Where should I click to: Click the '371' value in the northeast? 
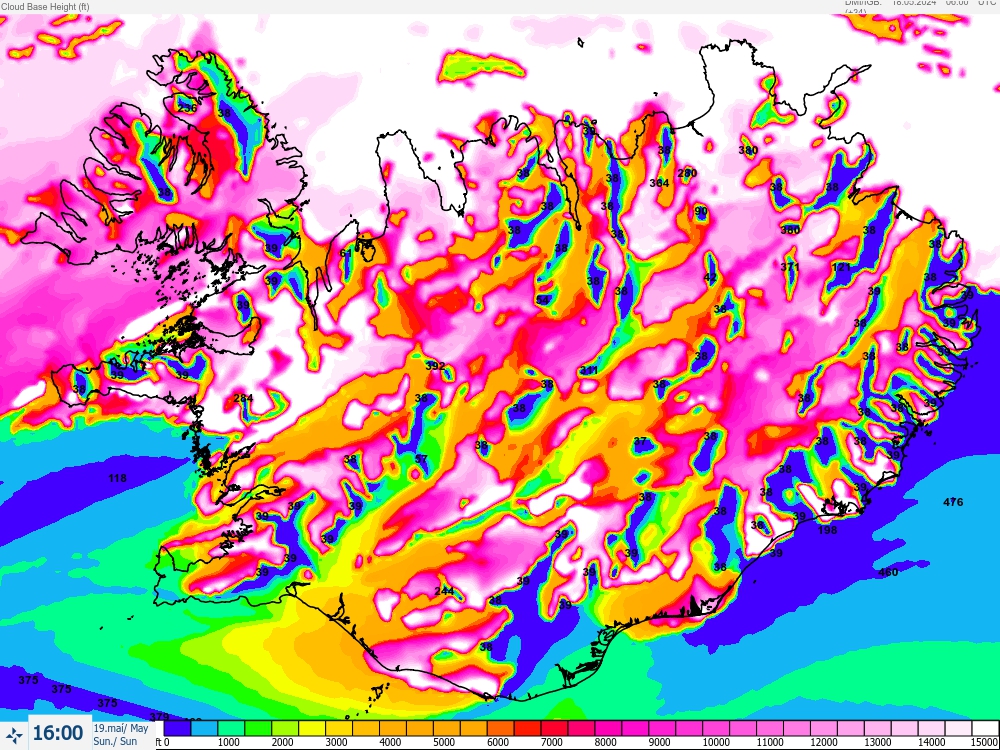[x=790, y=267]
